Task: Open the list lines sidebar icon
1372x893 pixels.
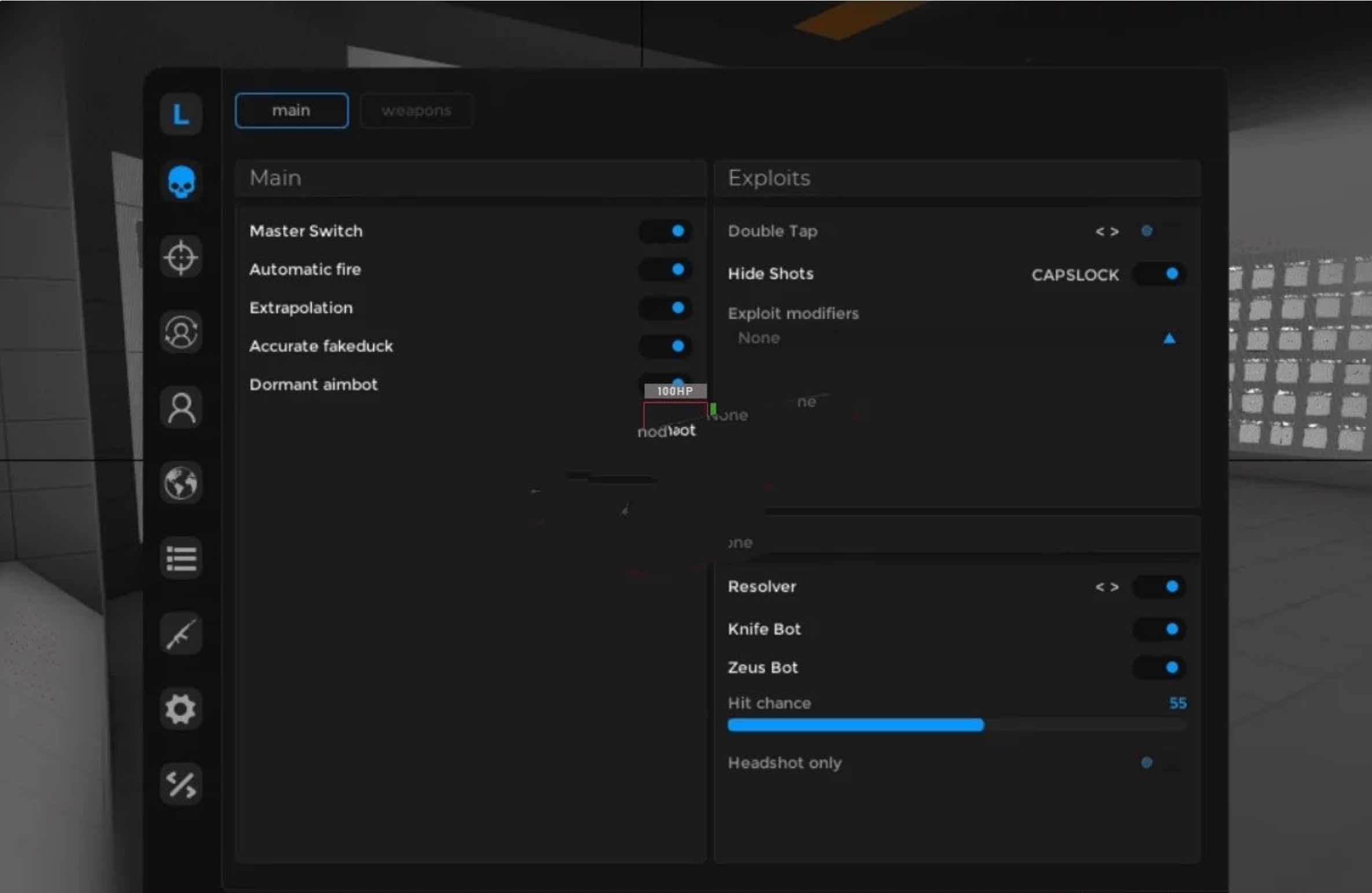Action: (x=181, y=558)
